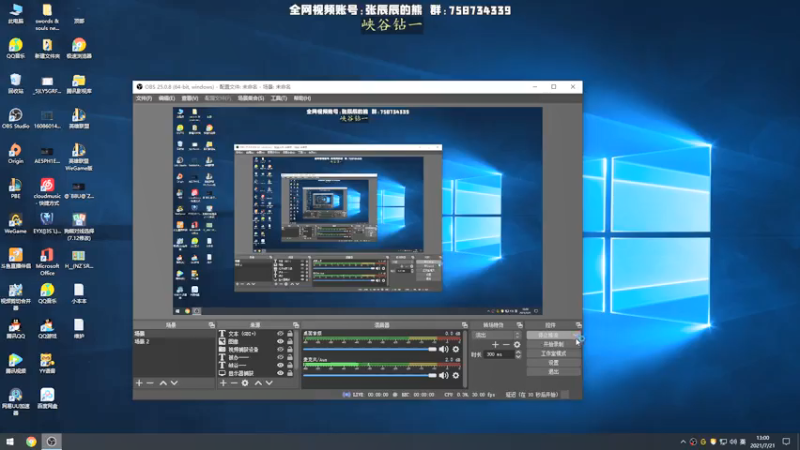Enable 工作室模式 studio mode
800x450 pixels.
tap(553, 354)
